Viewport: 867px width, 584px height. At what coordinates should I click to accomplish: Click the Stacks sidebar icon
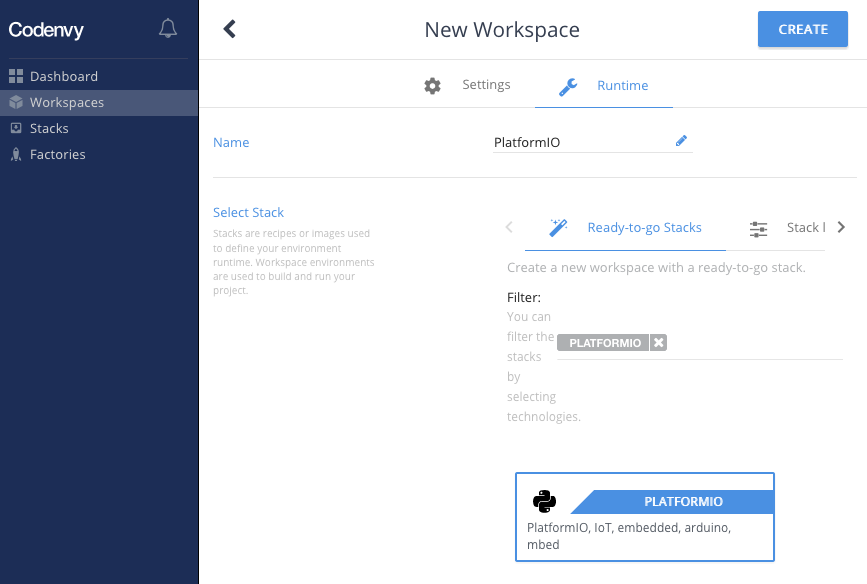pos(16,128)
